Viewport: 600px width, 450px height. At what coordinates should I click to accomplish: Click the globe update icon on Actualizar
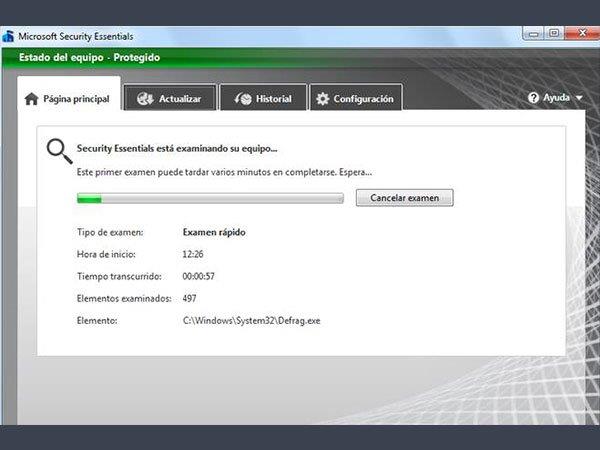[145, 99]
